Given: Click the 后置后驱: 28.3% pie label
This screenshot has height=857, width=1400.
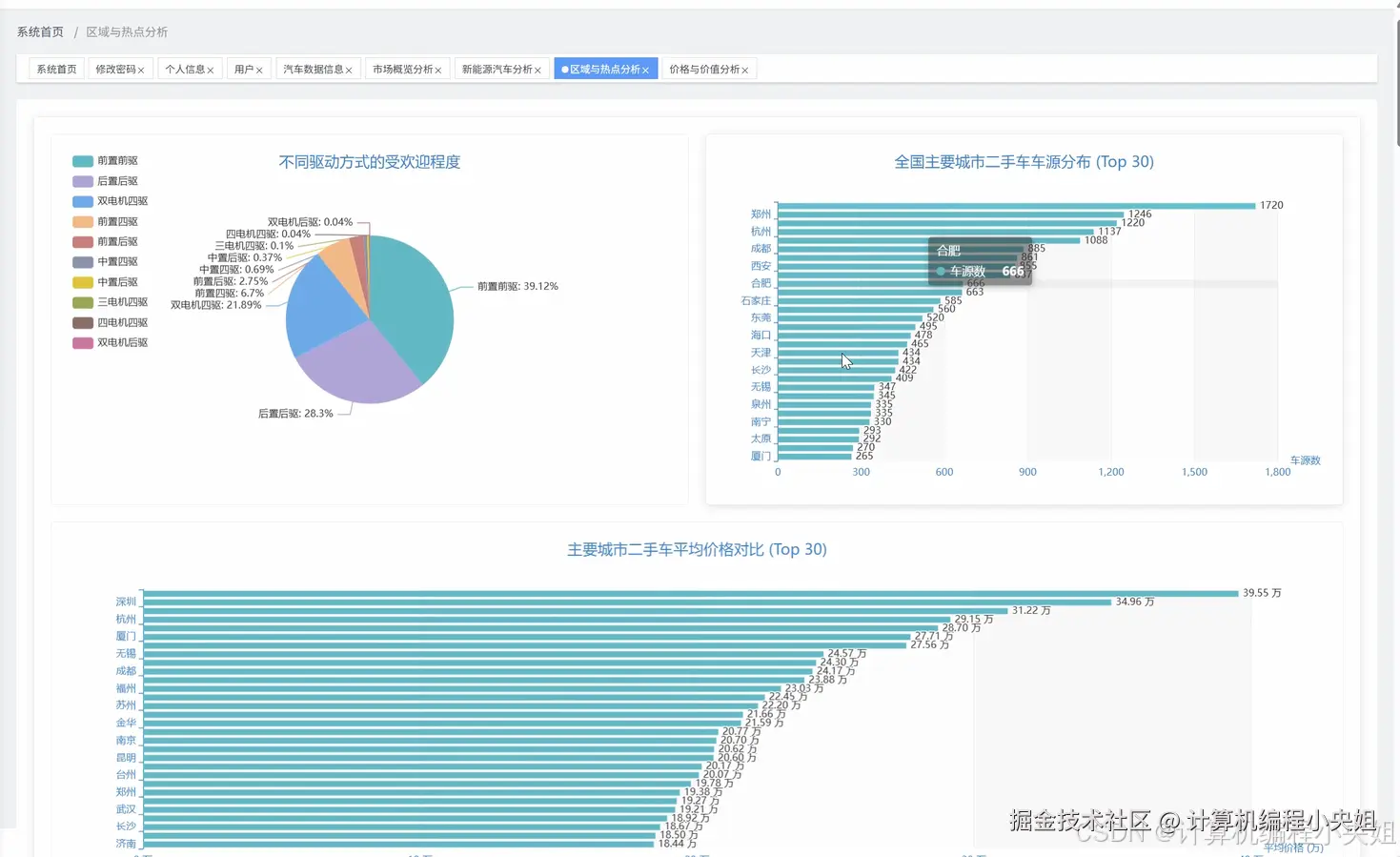Looking at the screenshot, I should pos(295,414).
